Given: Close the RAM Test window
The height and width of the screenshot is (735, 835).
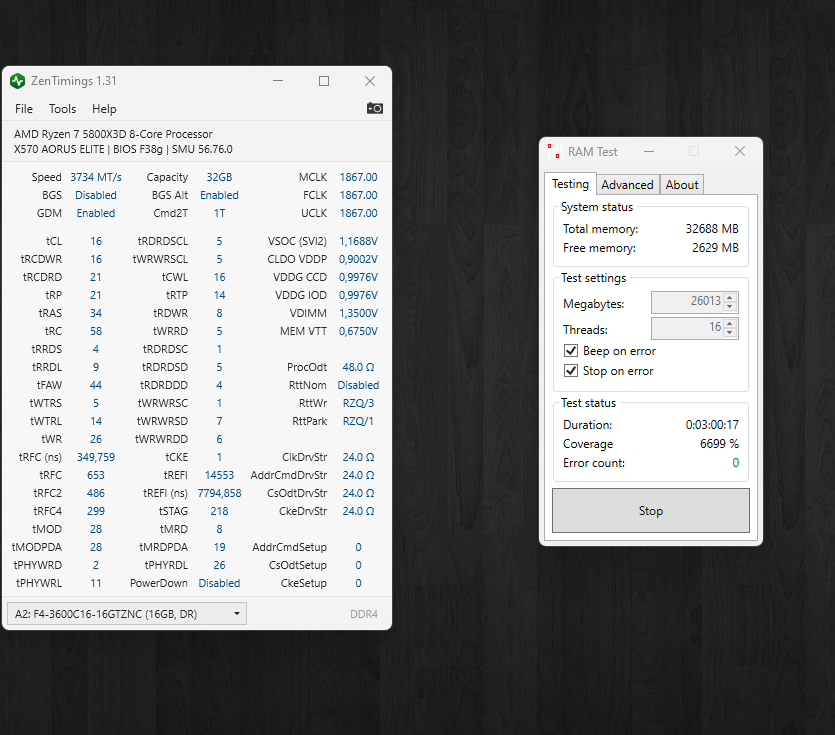Looking at the screenshot, I should click(x=740, y=152).
